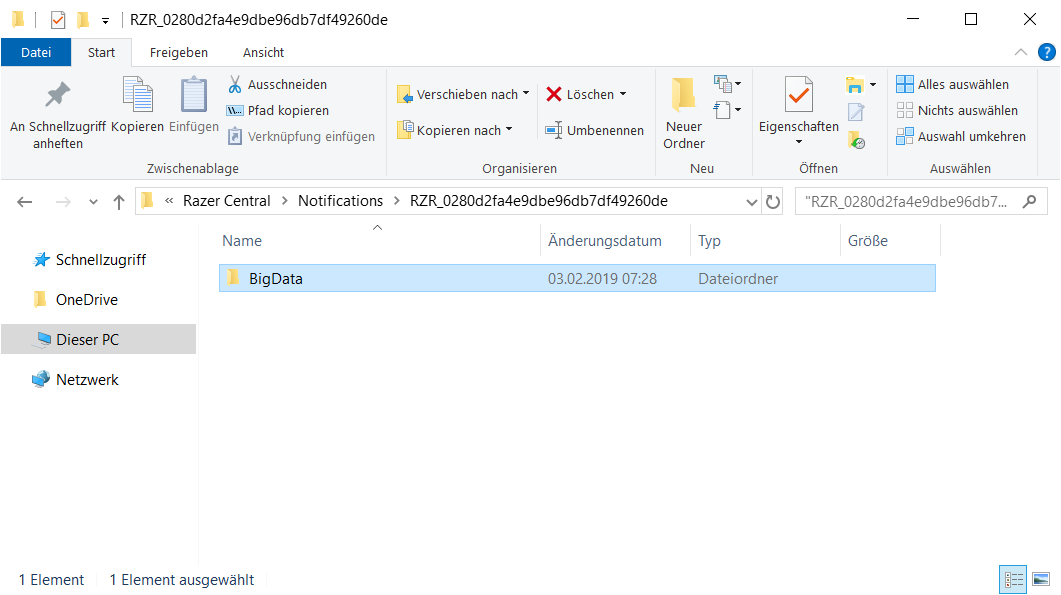Viewport: 1061px width, 595px height.
Task: Select Dieser PC in navigation pane
Action: [x=99, y=339]
